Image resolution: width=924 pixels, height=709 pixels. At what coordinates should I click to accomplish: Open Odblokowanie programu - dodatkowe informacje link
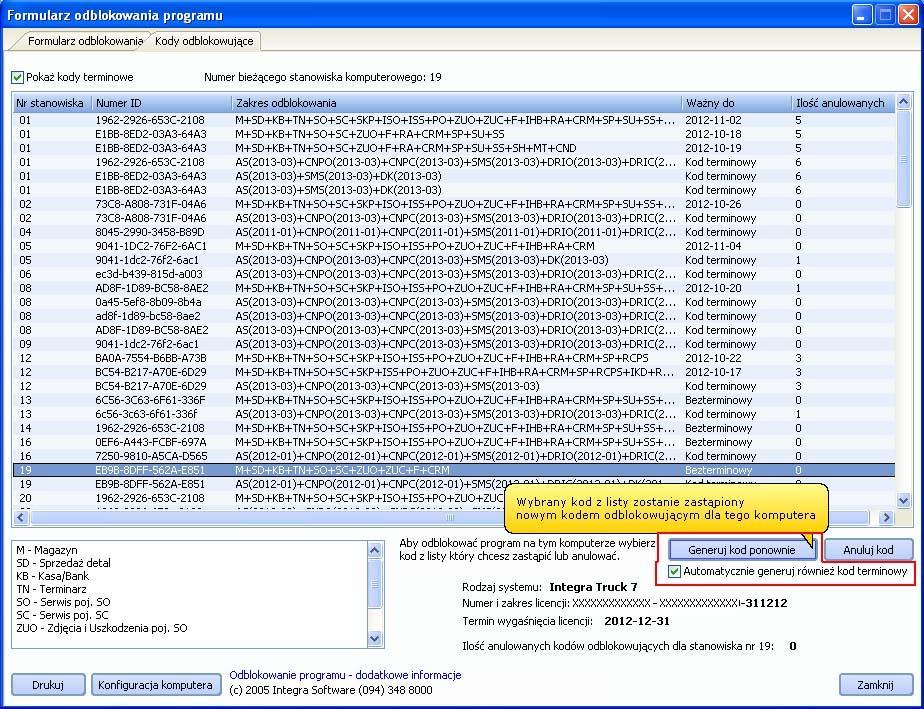(345, 675)
